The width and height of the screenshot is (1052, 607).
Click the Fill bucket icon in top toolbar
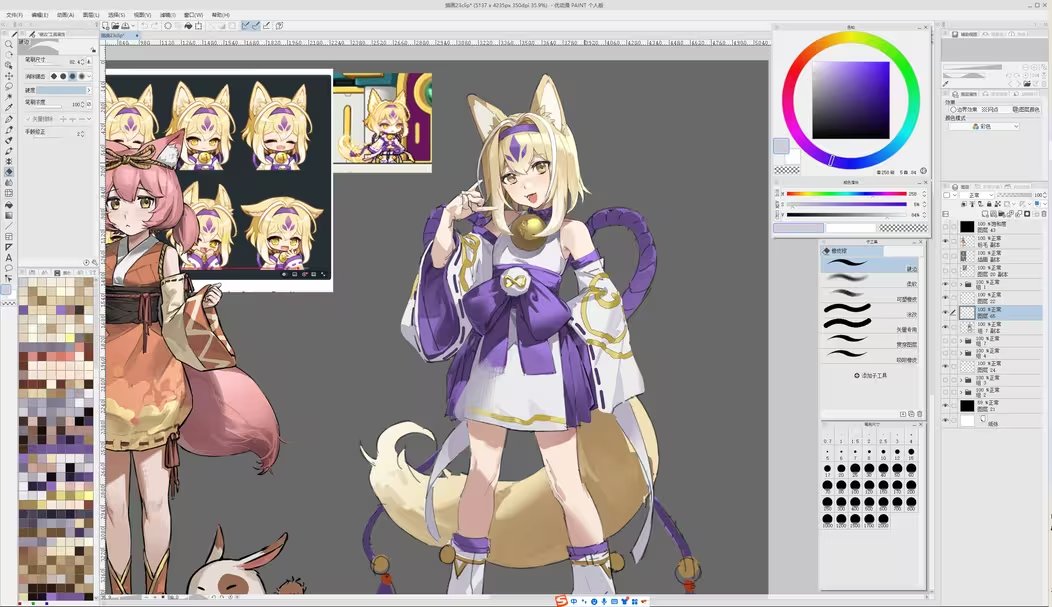188,25
